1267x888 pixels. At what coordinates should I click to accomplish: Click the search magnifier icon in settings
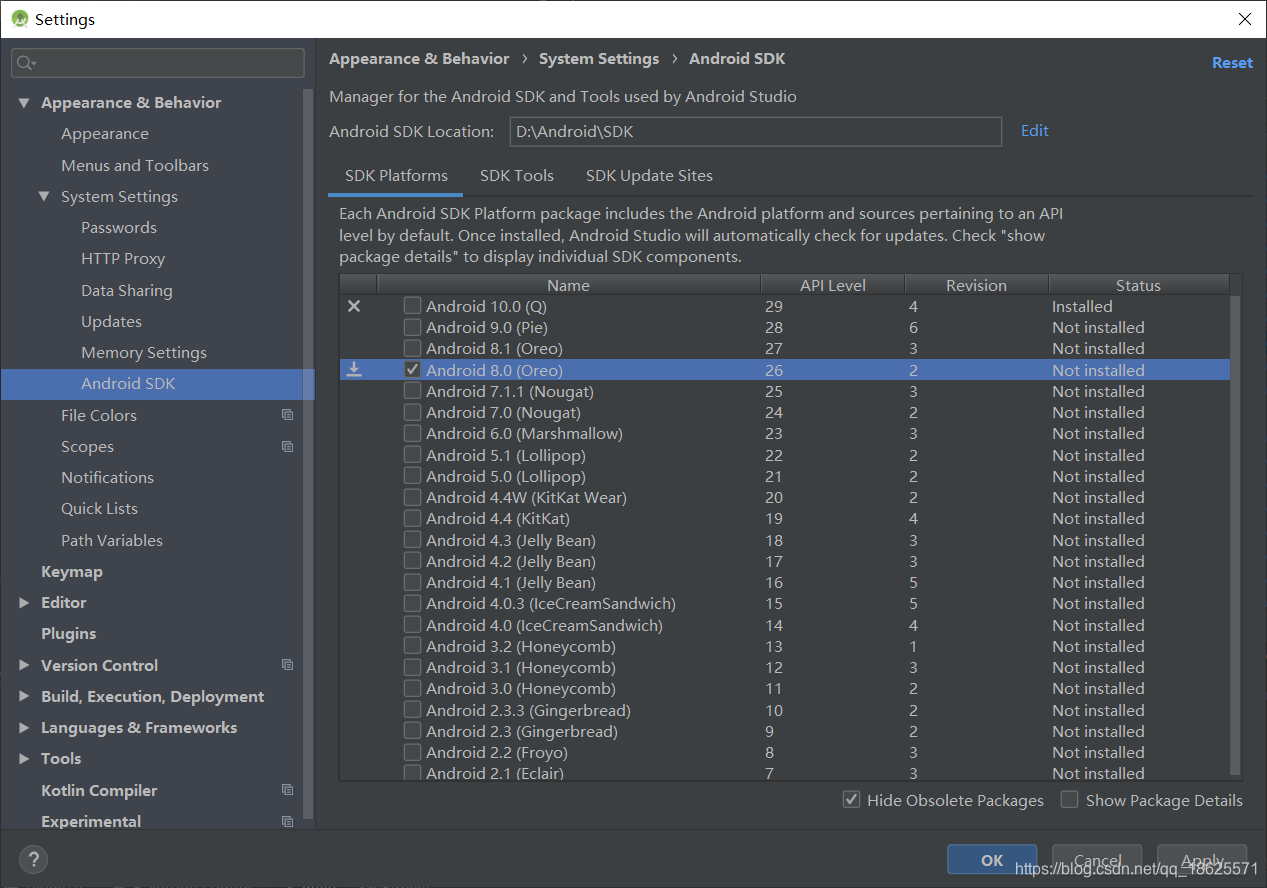24,63
